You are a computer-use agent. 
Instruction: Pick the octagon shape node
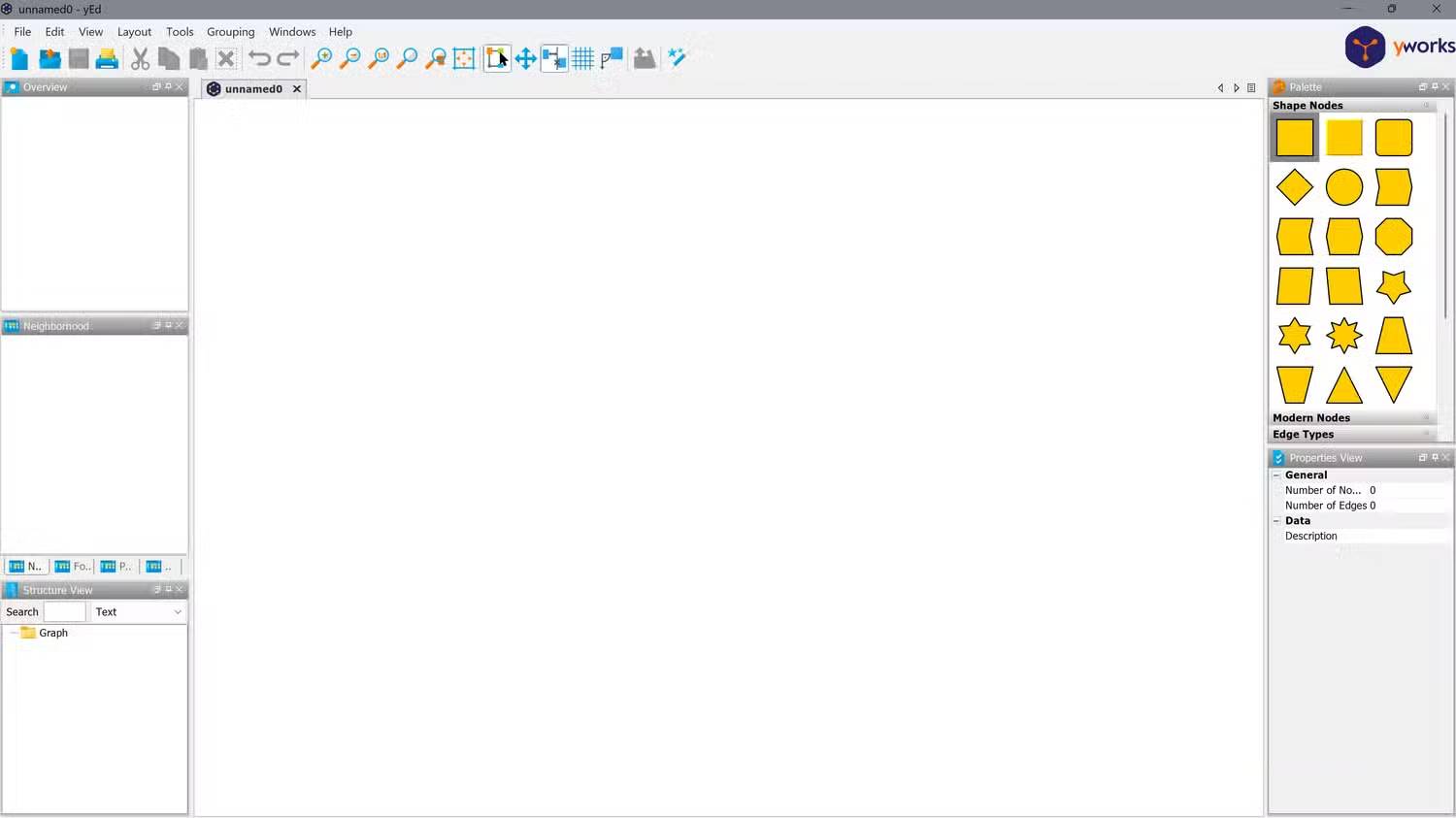coord(1394,237)
